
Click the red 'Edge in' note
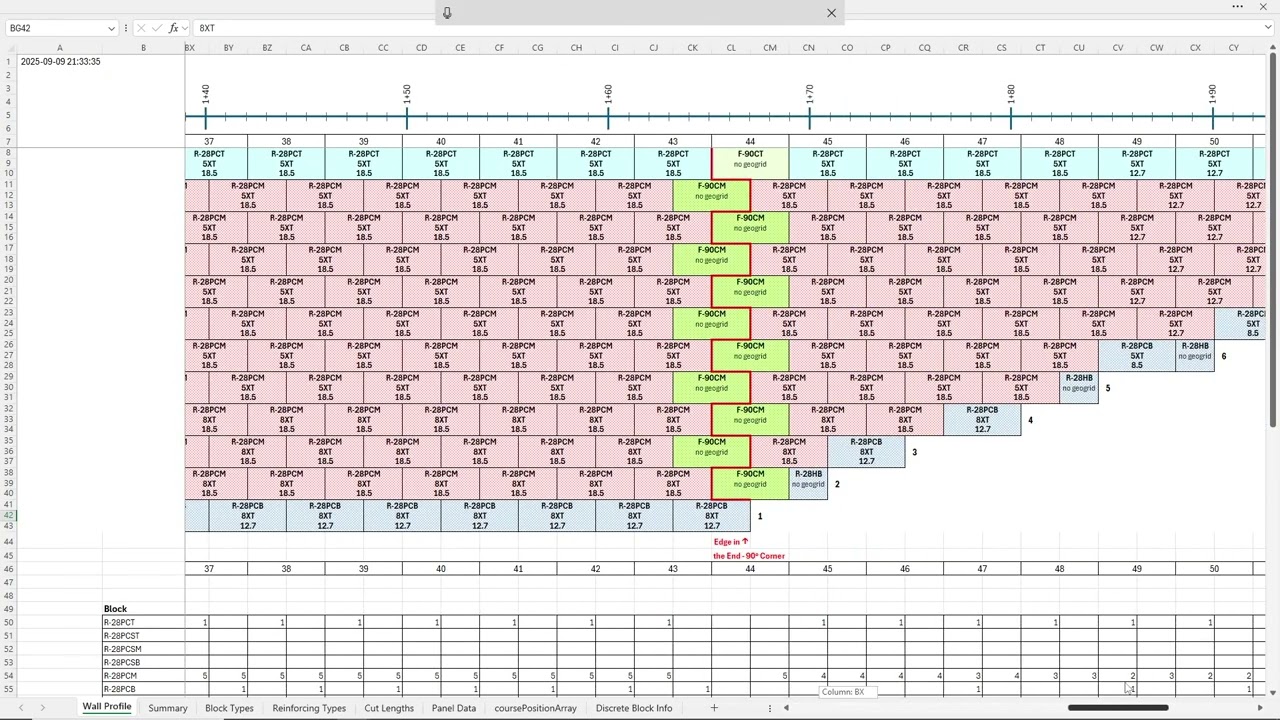(x=731, y=542)
